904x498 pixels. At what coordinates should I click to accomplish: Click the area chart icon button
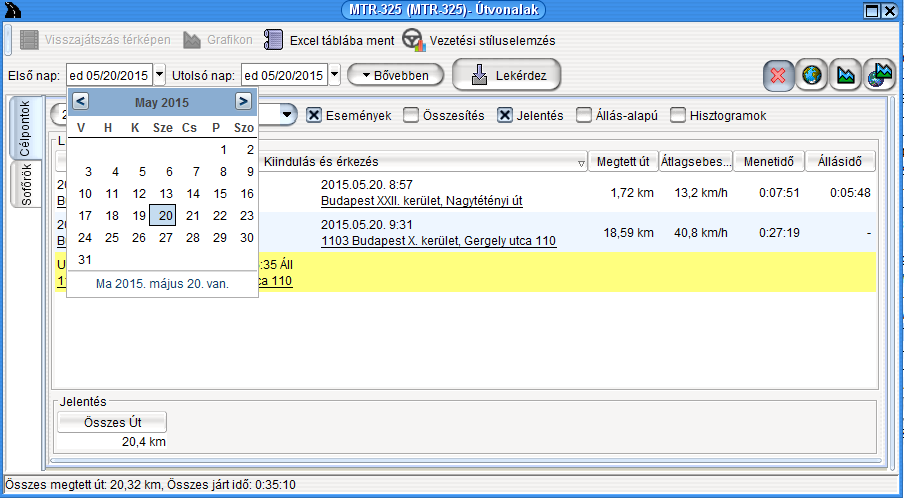846,76
